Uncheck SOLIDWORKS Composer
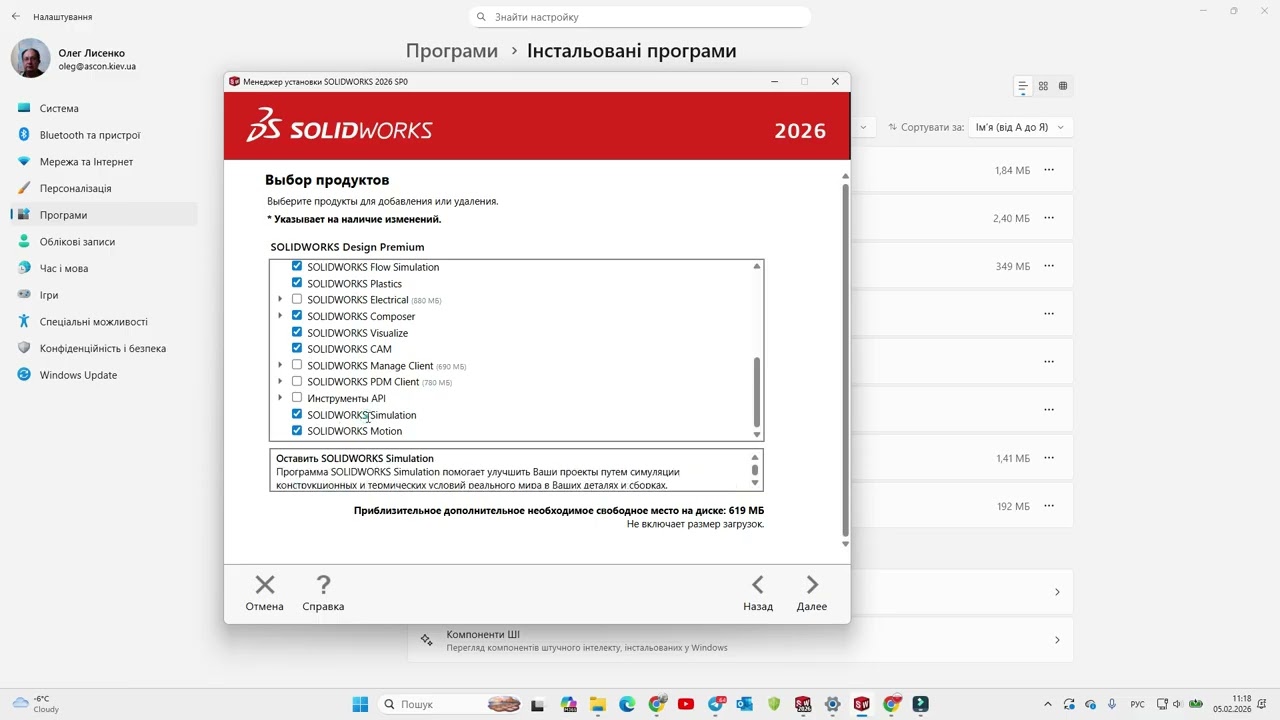Image resolution: width=1280 pixels, height=720 pixels. point(297,316)
